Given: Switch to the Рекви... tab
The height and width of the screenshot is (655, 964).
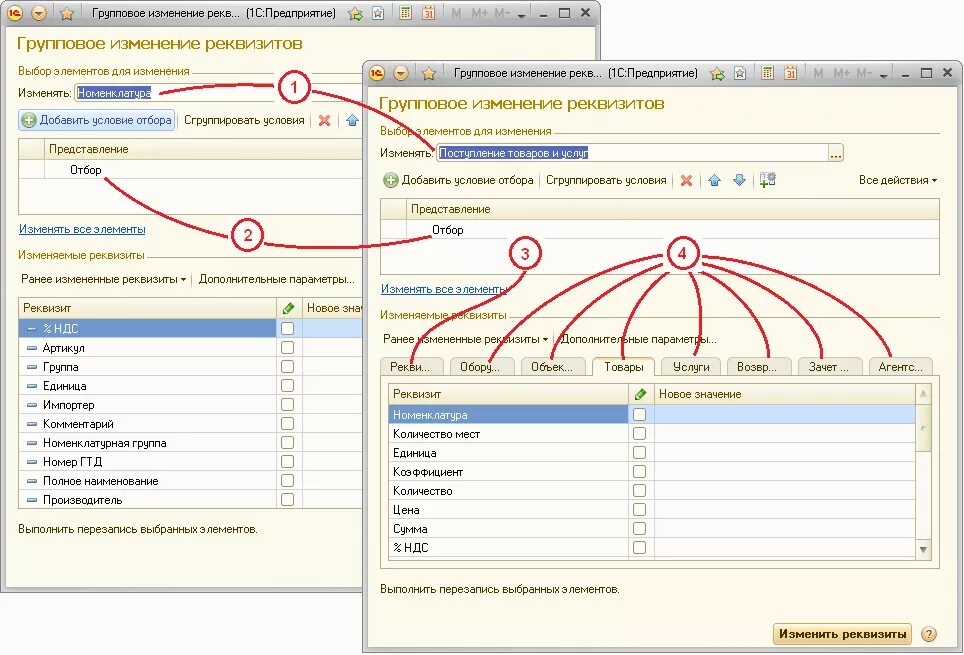Looking at the screenshot, I should coord(413,367).
